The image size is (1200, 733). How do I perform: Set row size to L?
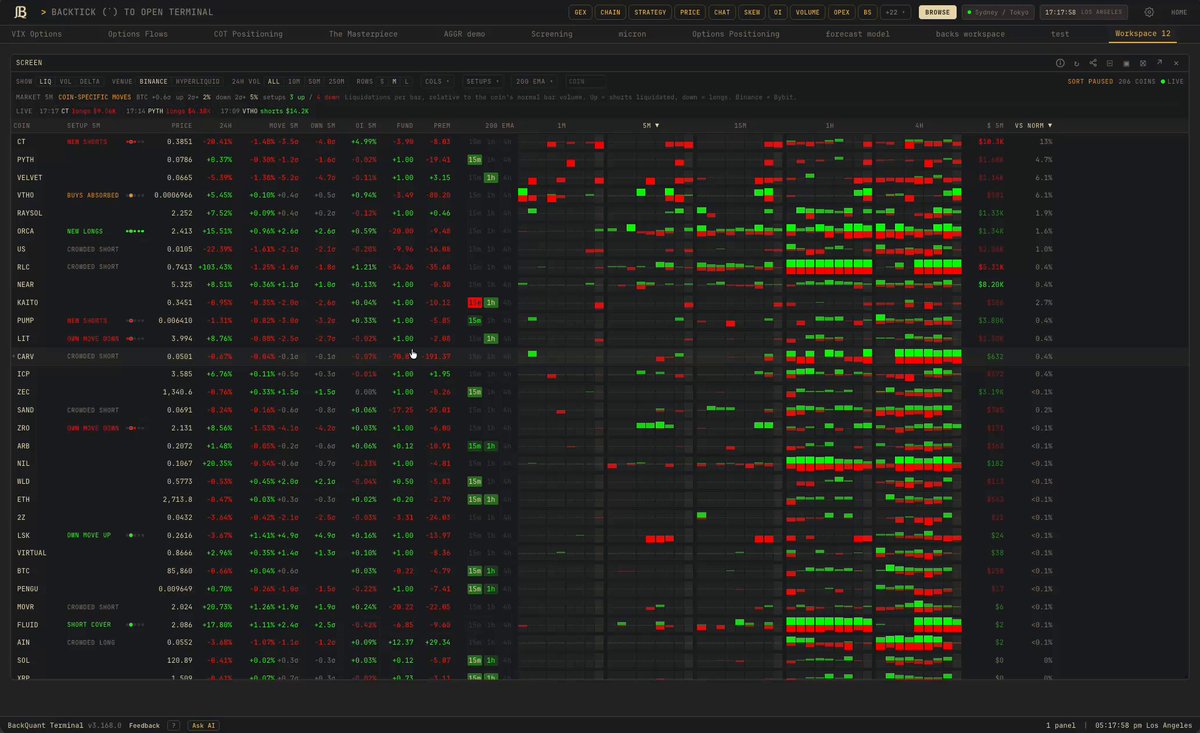tap(407, 81)
